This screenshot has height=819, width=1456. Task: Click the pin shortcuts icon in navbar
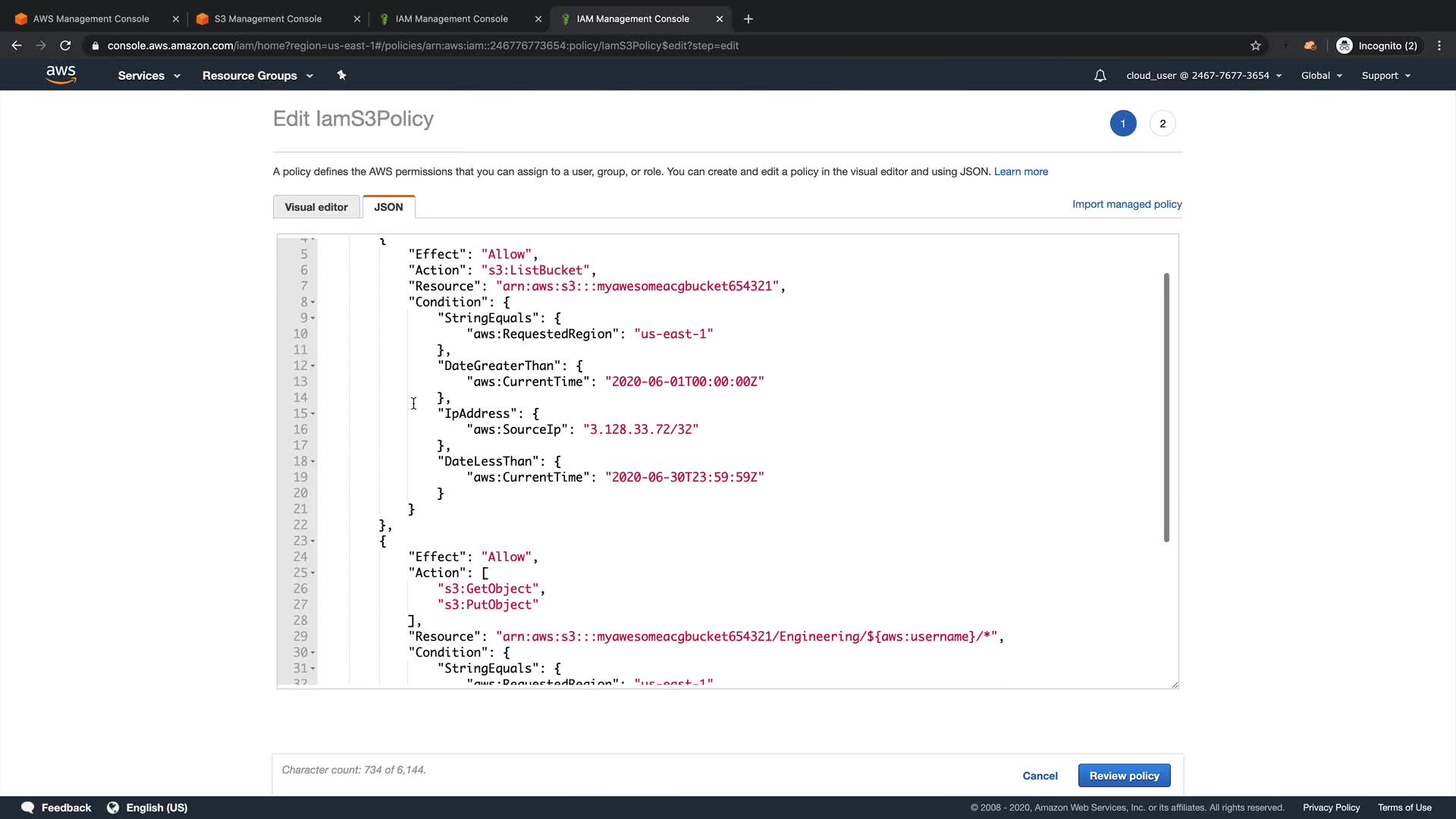click(x=341, y=75)
